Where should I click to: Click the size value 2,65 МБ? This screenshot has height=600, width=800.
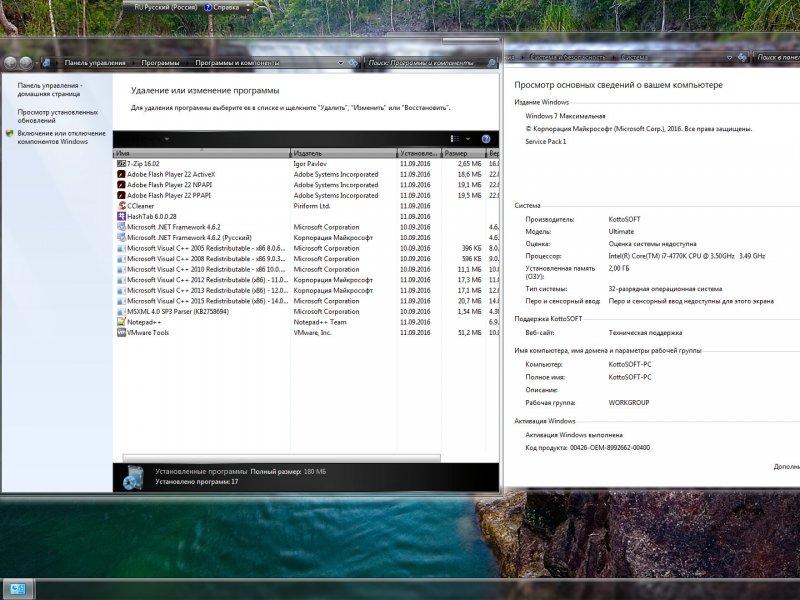tap(469, 164)
